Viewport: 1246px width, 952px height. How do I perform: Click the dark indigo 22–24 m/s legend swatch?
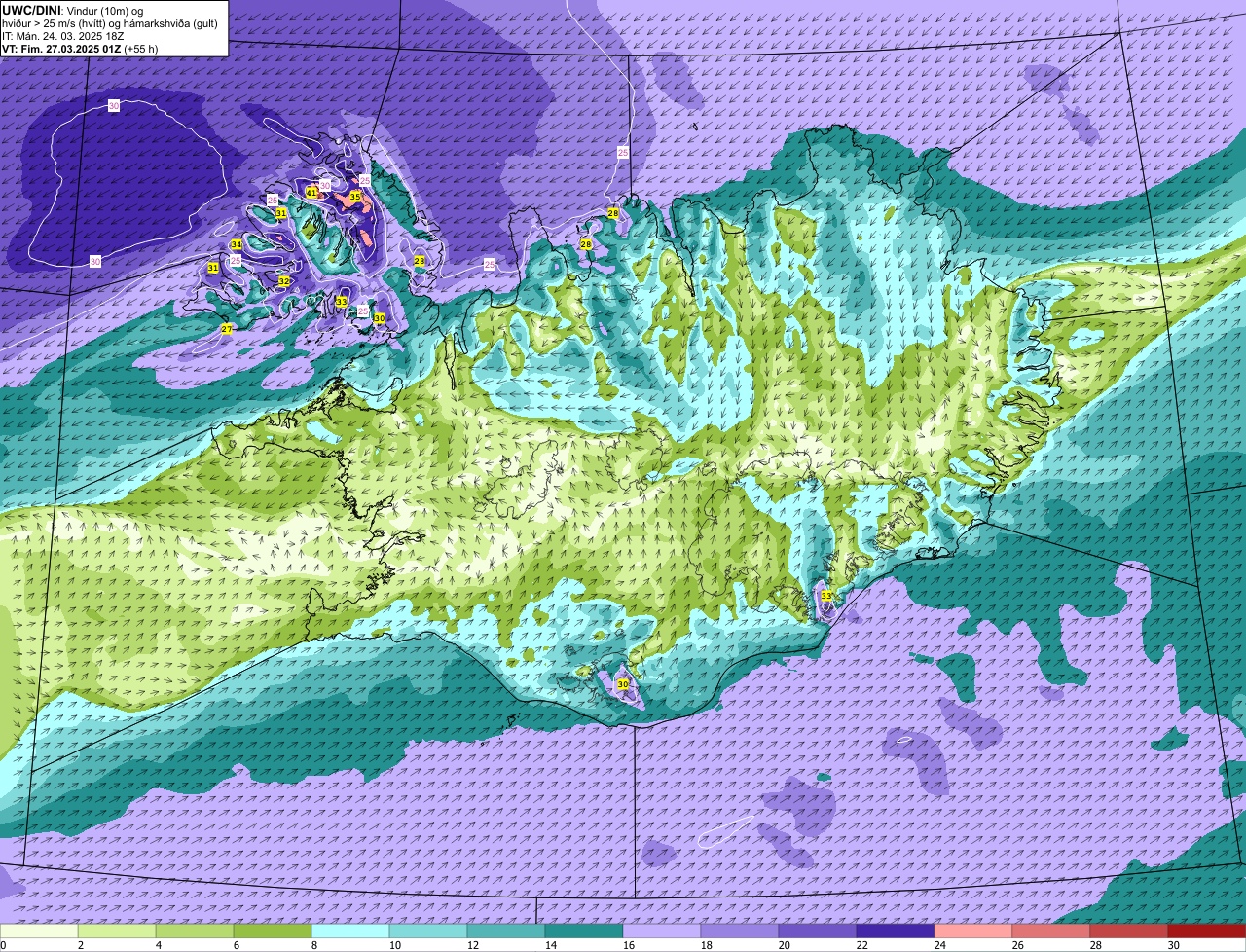(896, 931)
